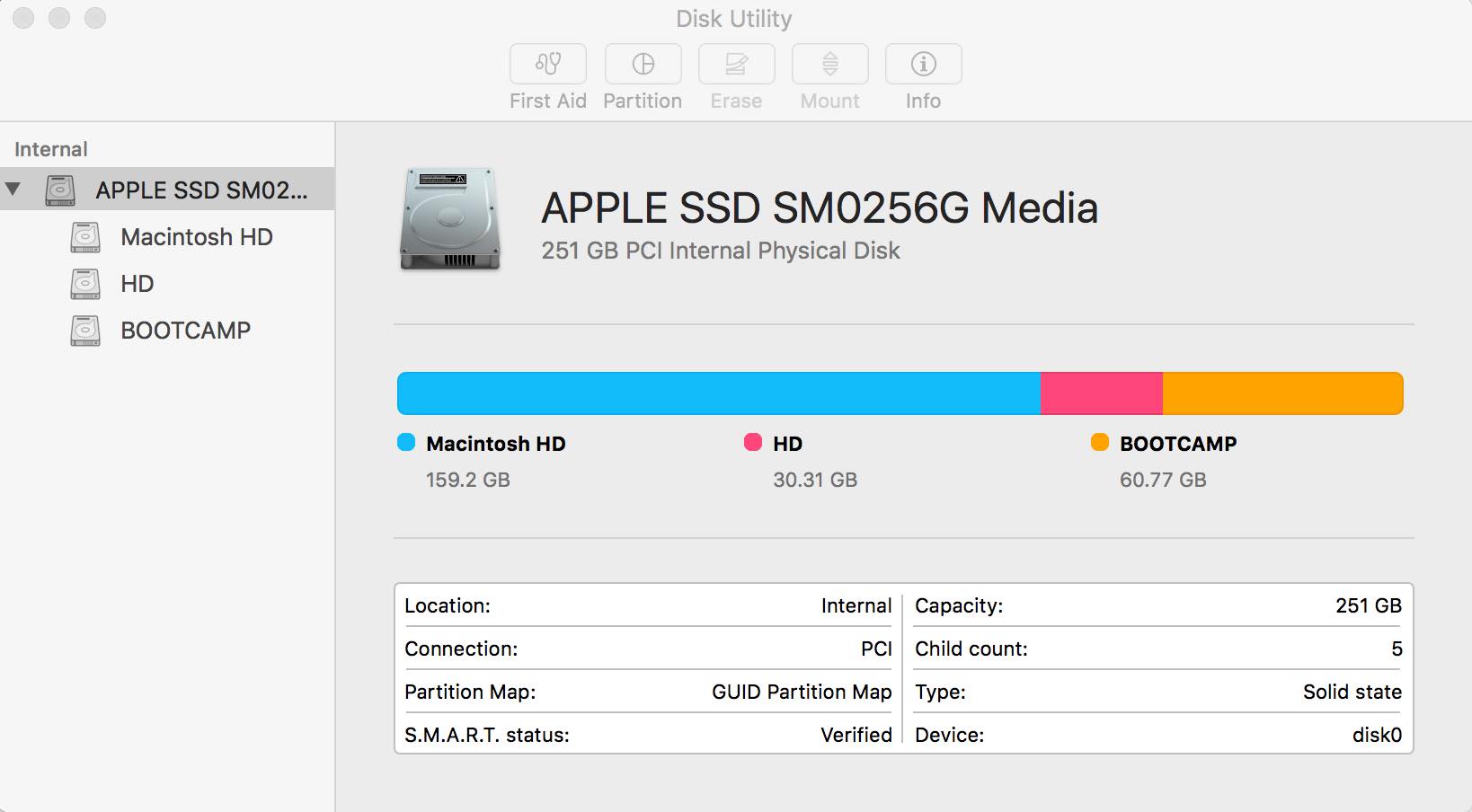Click the '60.77 GB' size value
Screen dimensions: 1472x812
tap(1163, 480)
